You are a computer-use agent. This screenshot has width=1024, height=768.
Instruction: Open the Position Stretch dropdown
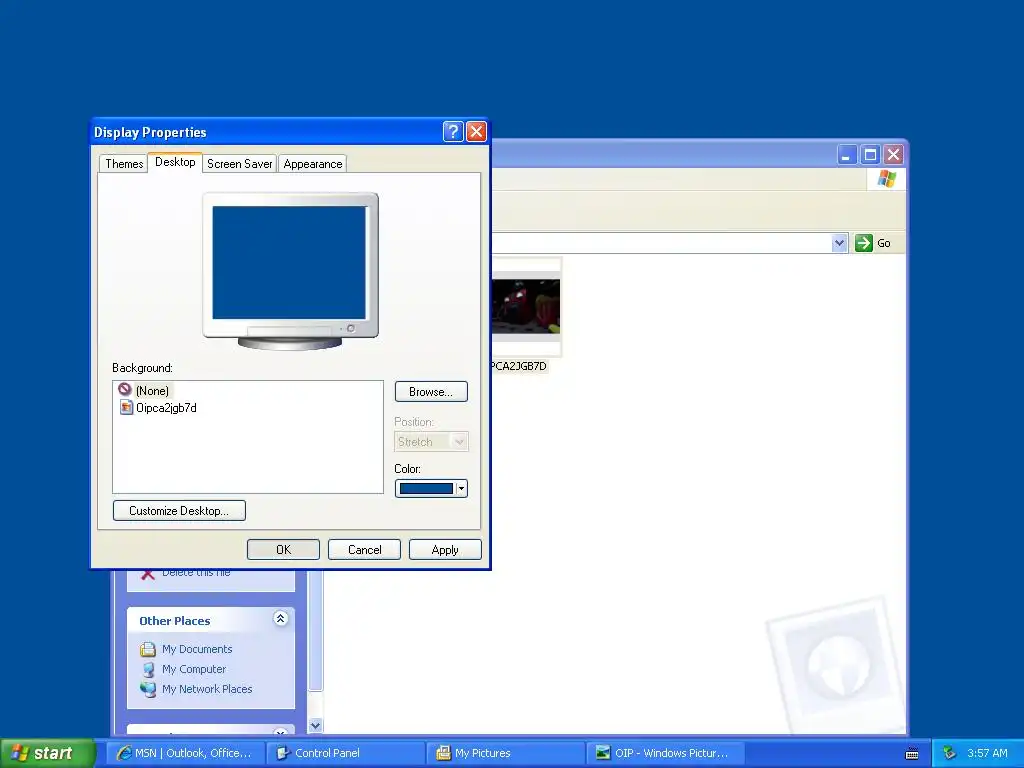[431, 442]
